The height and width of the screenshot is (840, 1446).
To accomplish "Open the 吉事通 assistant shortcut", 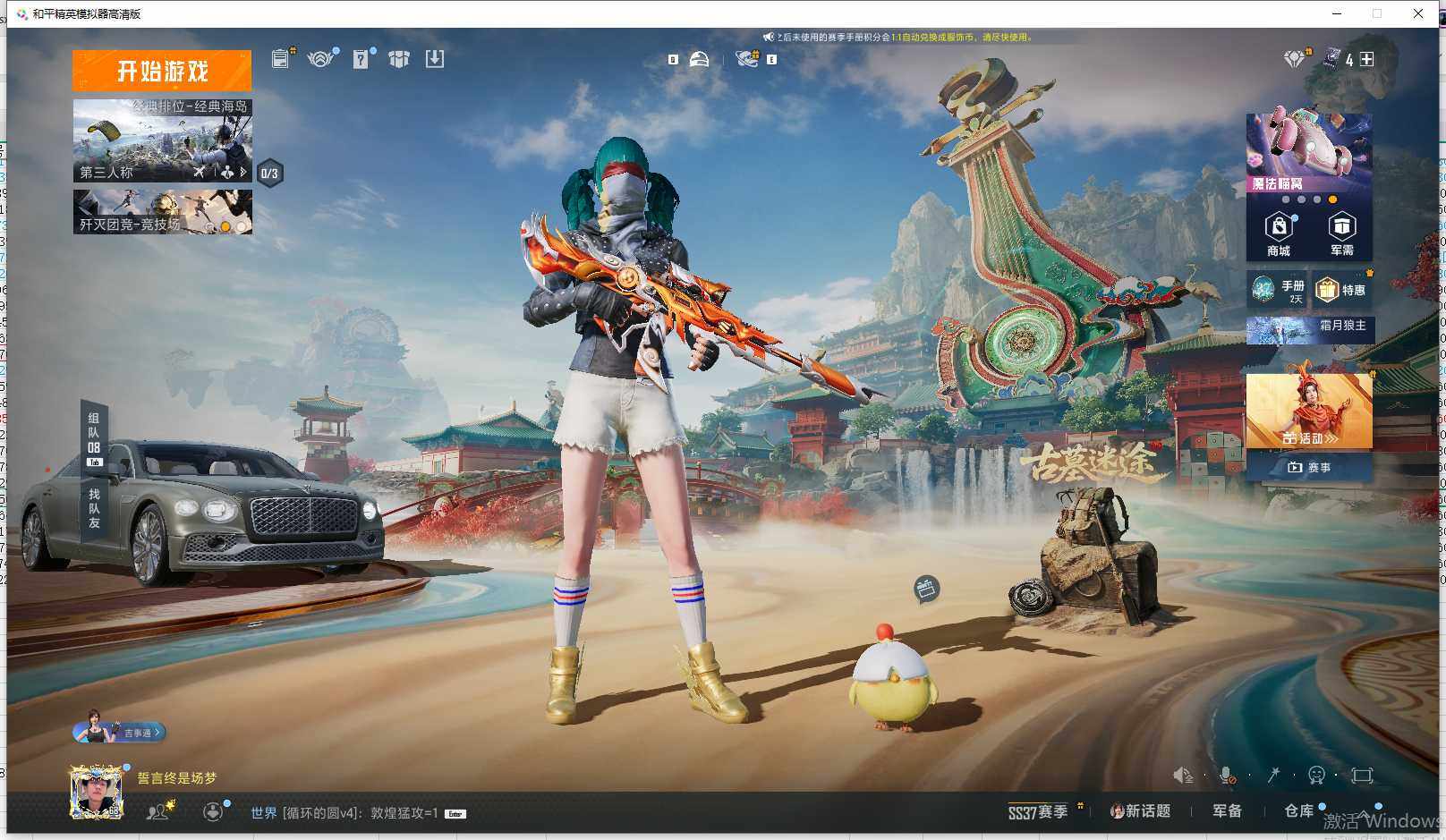I will [x=121, y=731].
